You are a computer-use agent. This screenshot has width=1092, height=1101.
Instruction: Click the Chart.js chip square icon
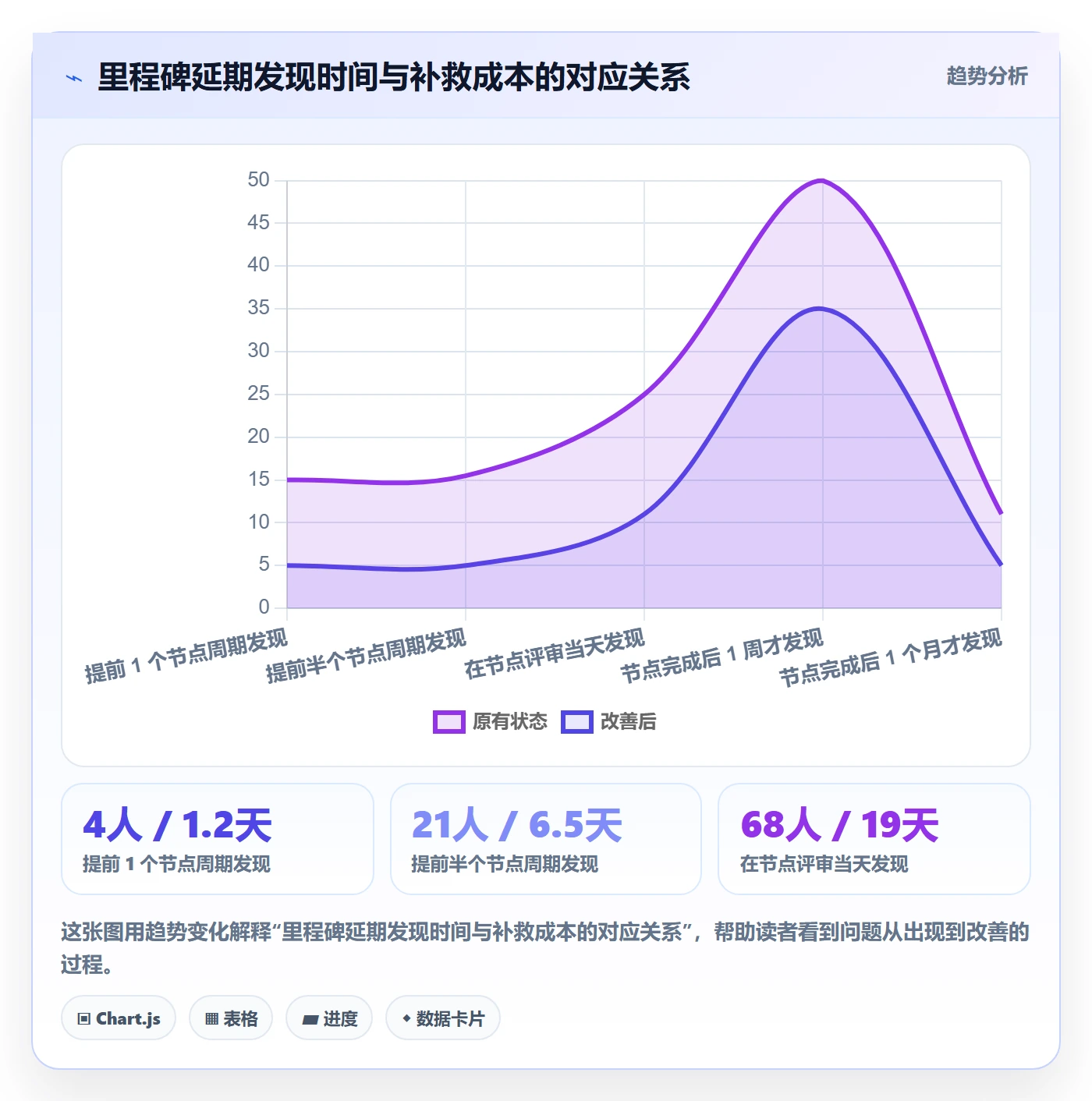84,1019
